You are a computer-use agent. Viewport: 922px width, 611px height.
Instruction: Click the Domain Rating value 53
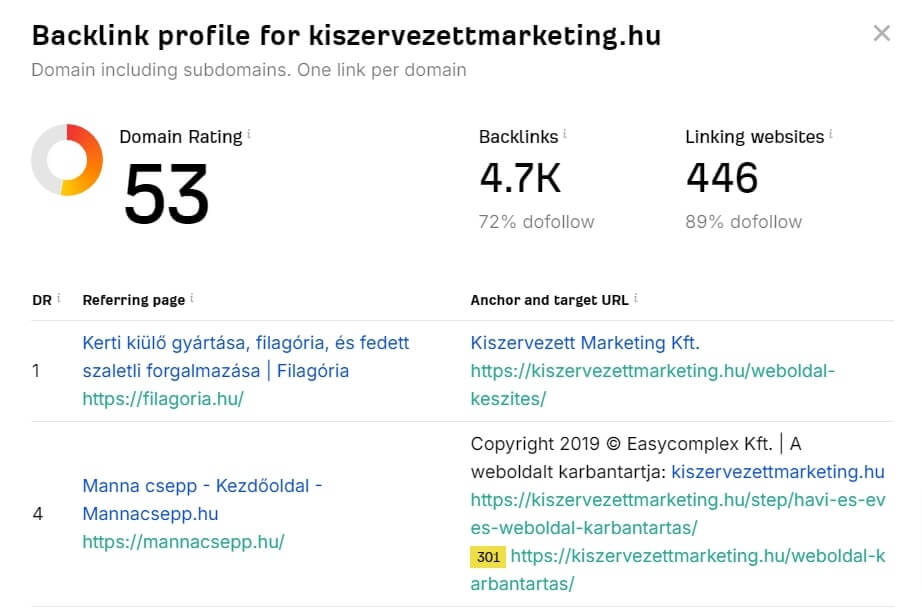point(166,194)
